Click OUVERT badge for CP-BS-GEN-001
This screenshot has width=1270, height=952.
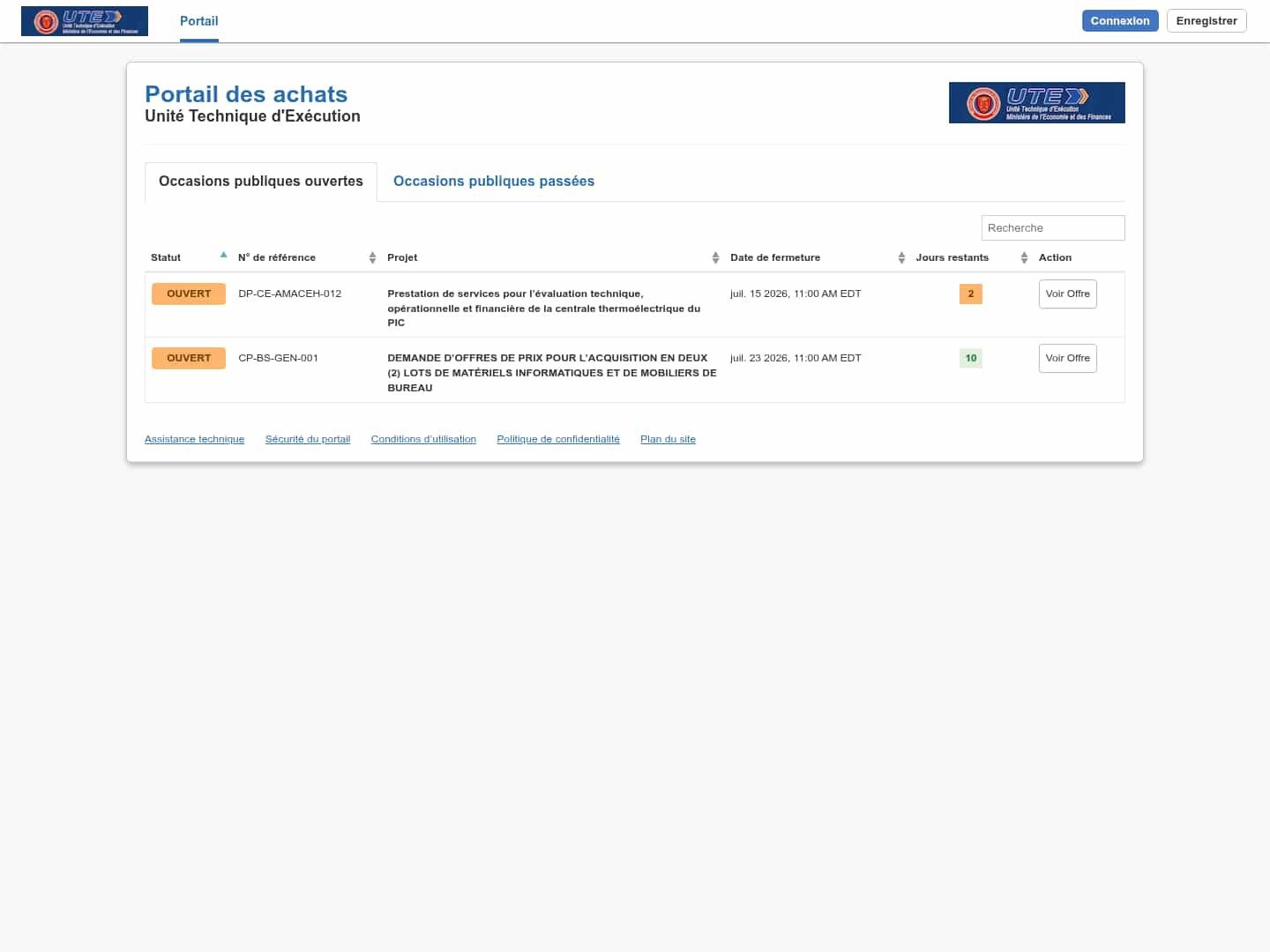[x=189, y=359]
